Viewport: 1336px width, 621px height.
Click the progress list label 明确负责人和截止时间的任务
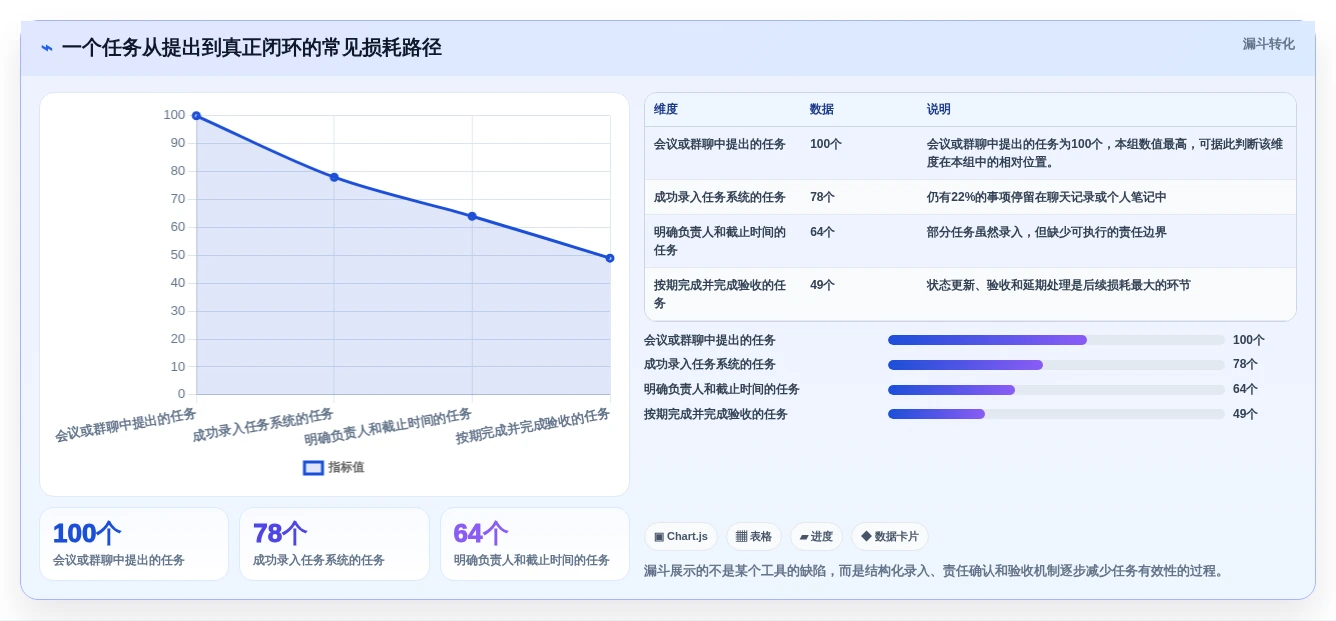coord(722,390)
